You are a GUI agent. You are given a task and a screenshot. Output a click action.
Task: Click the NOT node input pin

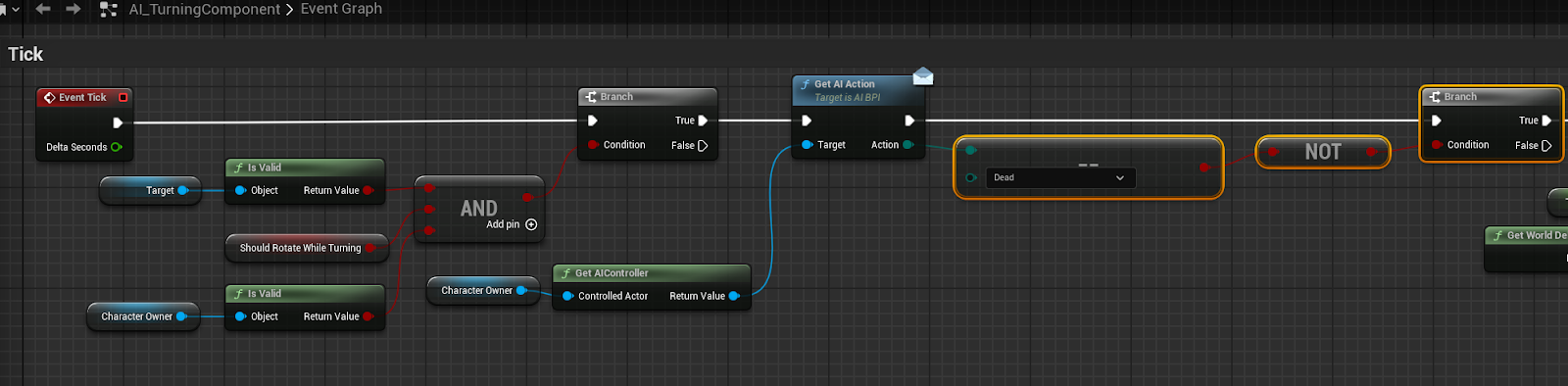click(1272, 152)
